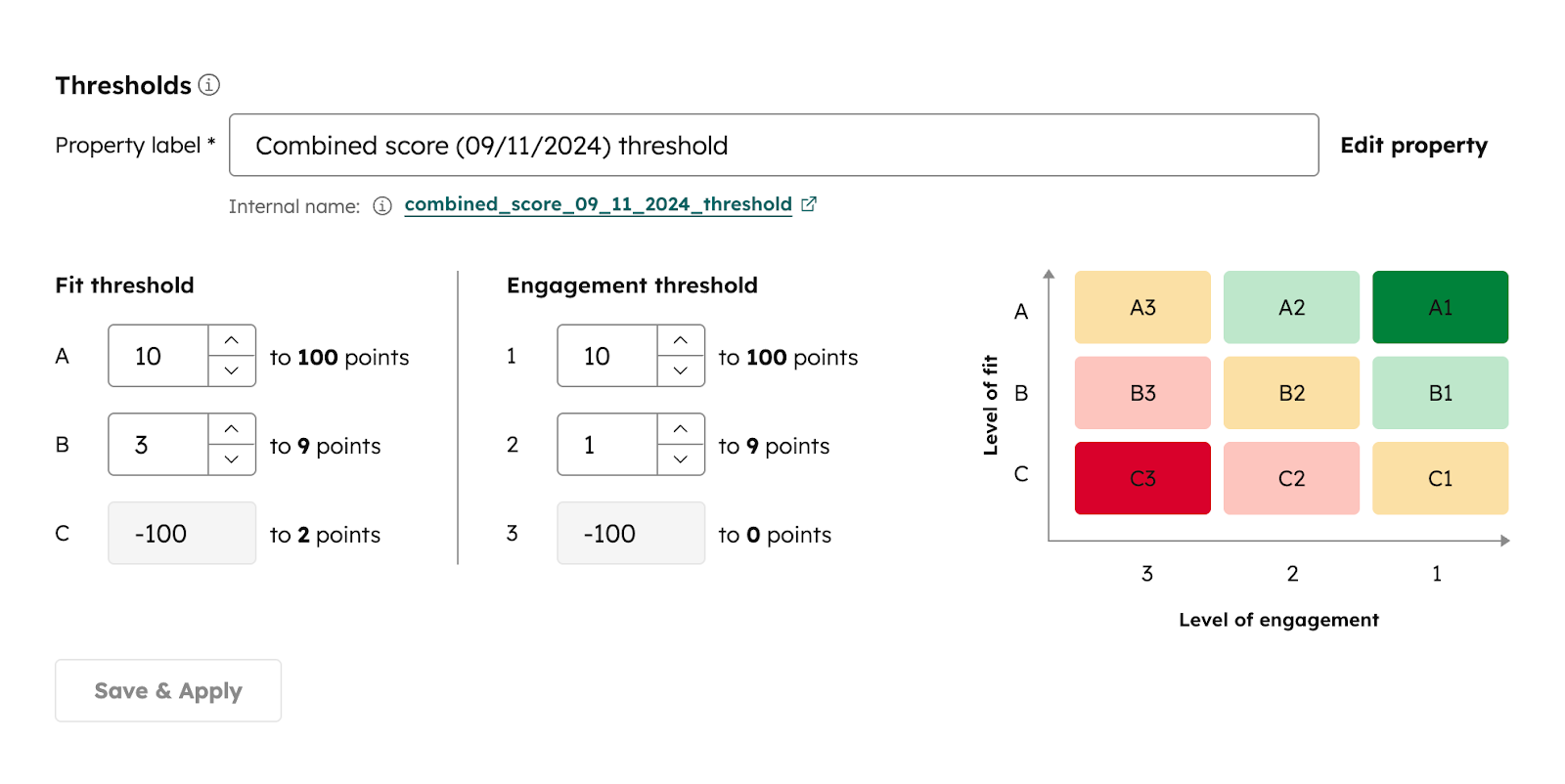Decrease Engagement threshold 1 value
Image resolution: width=1565 pixels, height=784 pixels.
click(x=681, y=370)
